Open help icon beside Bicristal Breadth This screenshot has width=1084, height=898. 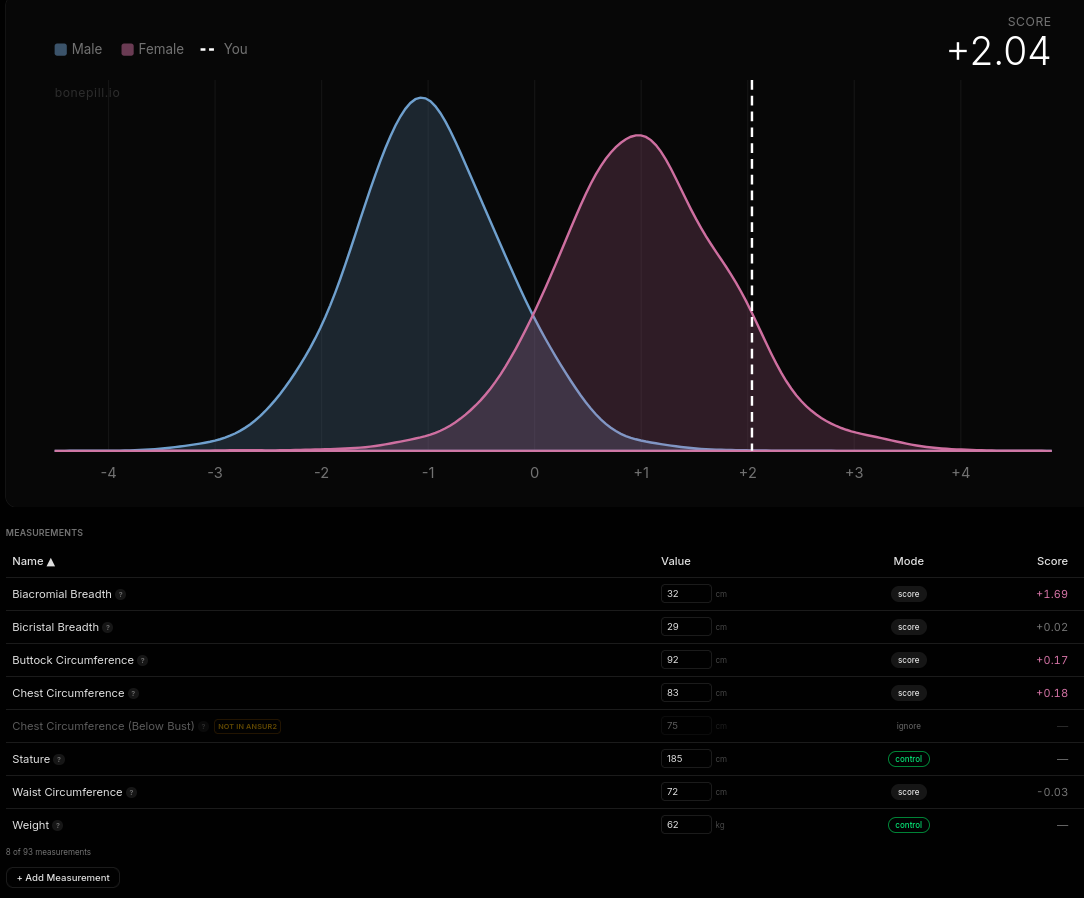pyautogui.click(x=108, y=628)
